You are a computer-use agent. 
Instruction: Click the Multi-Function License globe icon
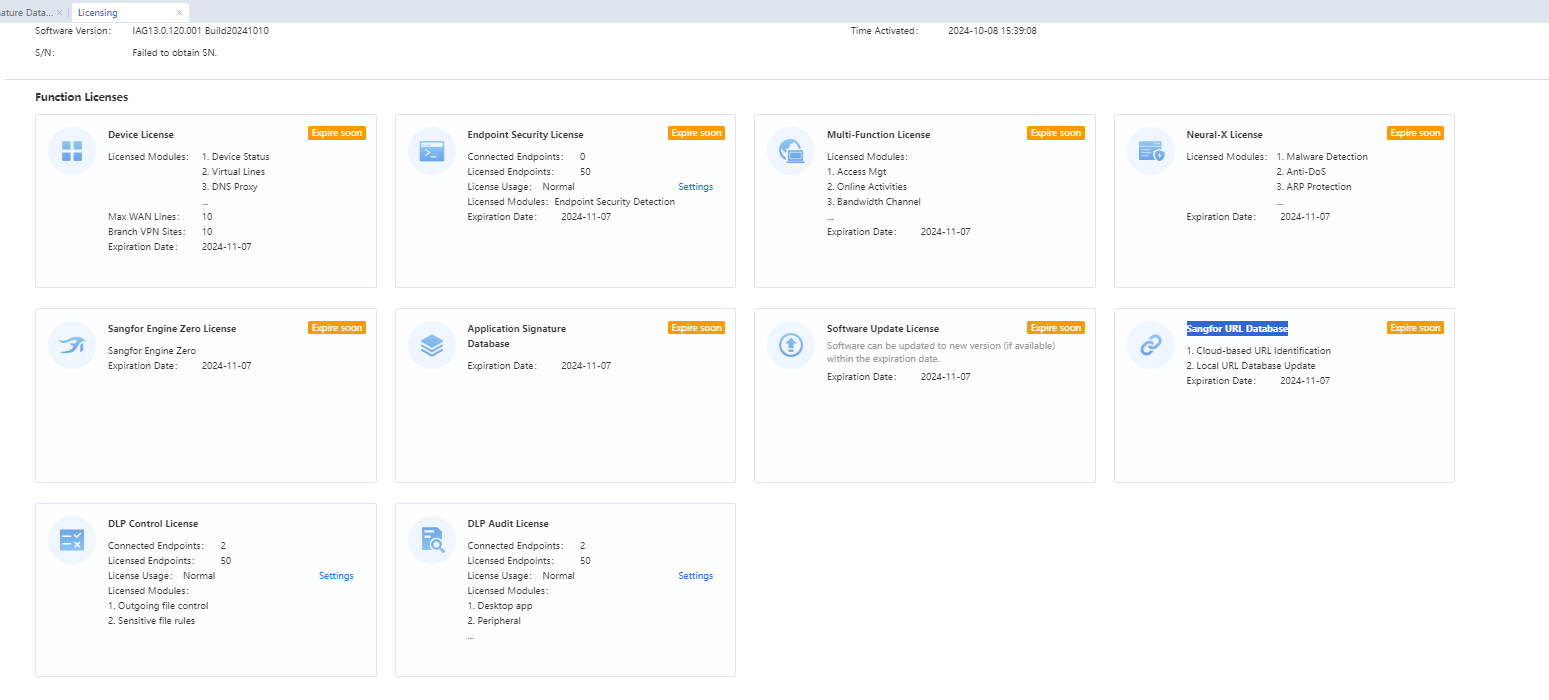point(791,151)
